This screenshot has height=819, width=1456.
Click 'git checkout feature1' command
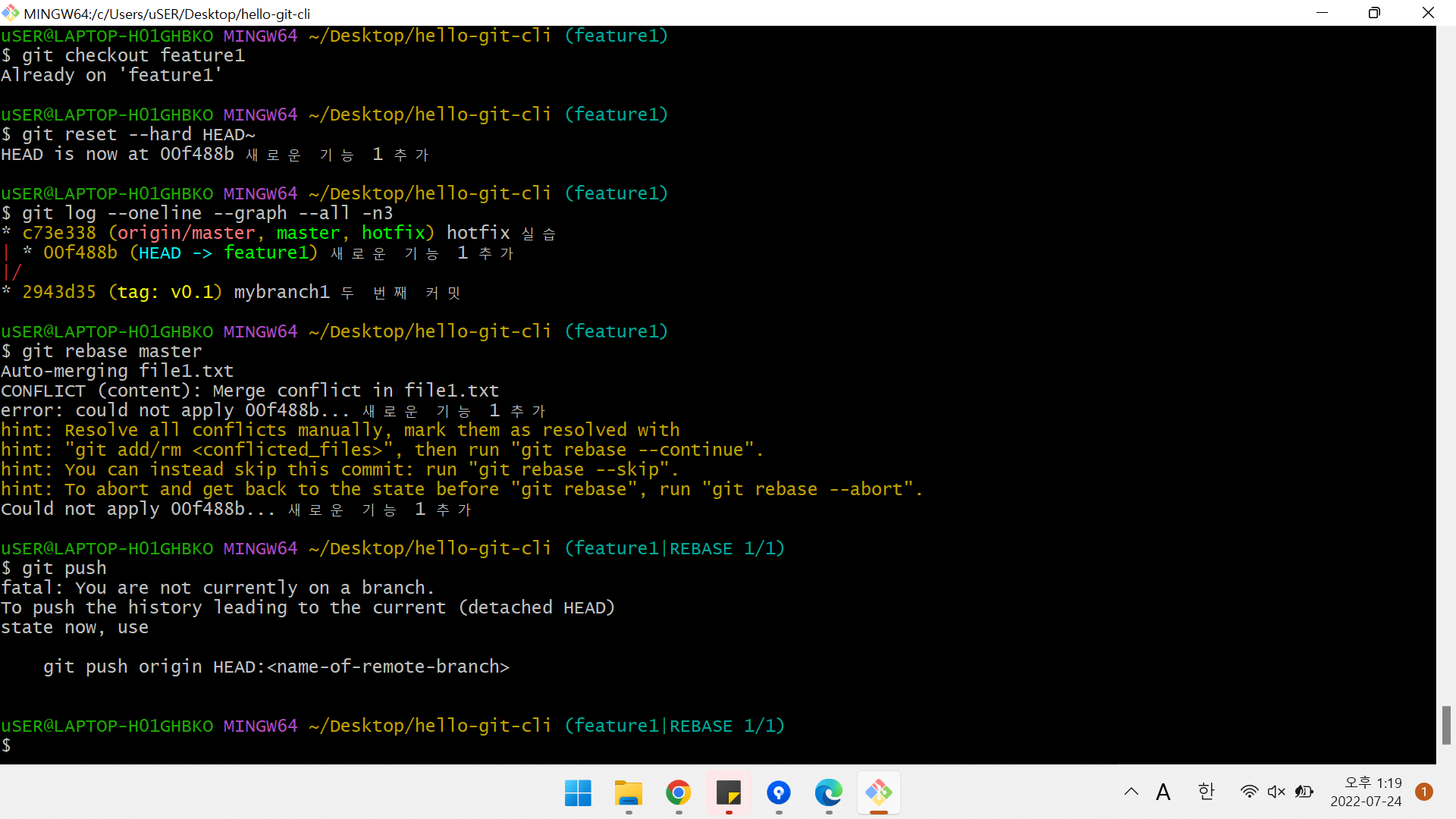[x=133, y=55]
